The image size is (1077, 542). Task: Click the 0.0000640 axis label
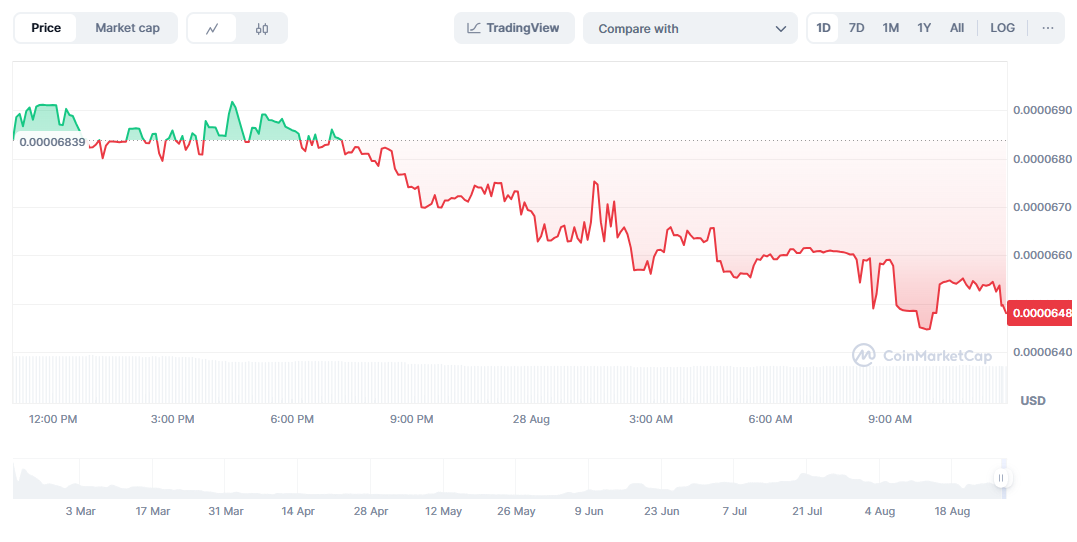pos(1042,352)
